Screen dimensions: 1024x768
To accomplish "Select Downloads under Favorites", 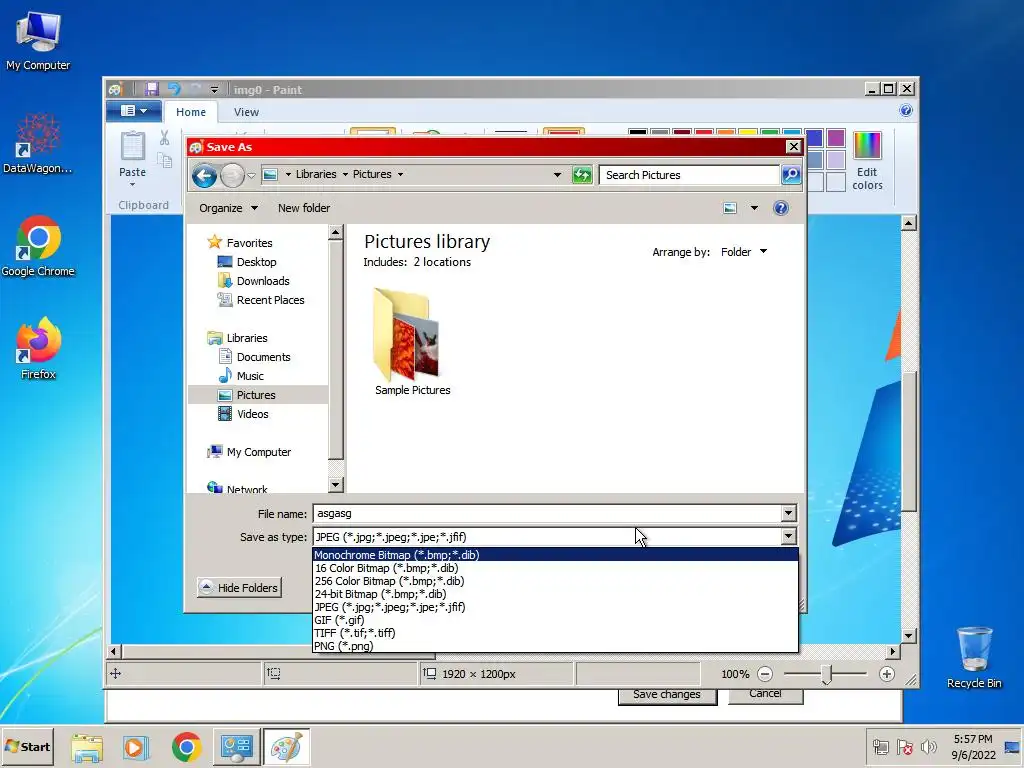I will pyautogui.click(x=263, y=281).
